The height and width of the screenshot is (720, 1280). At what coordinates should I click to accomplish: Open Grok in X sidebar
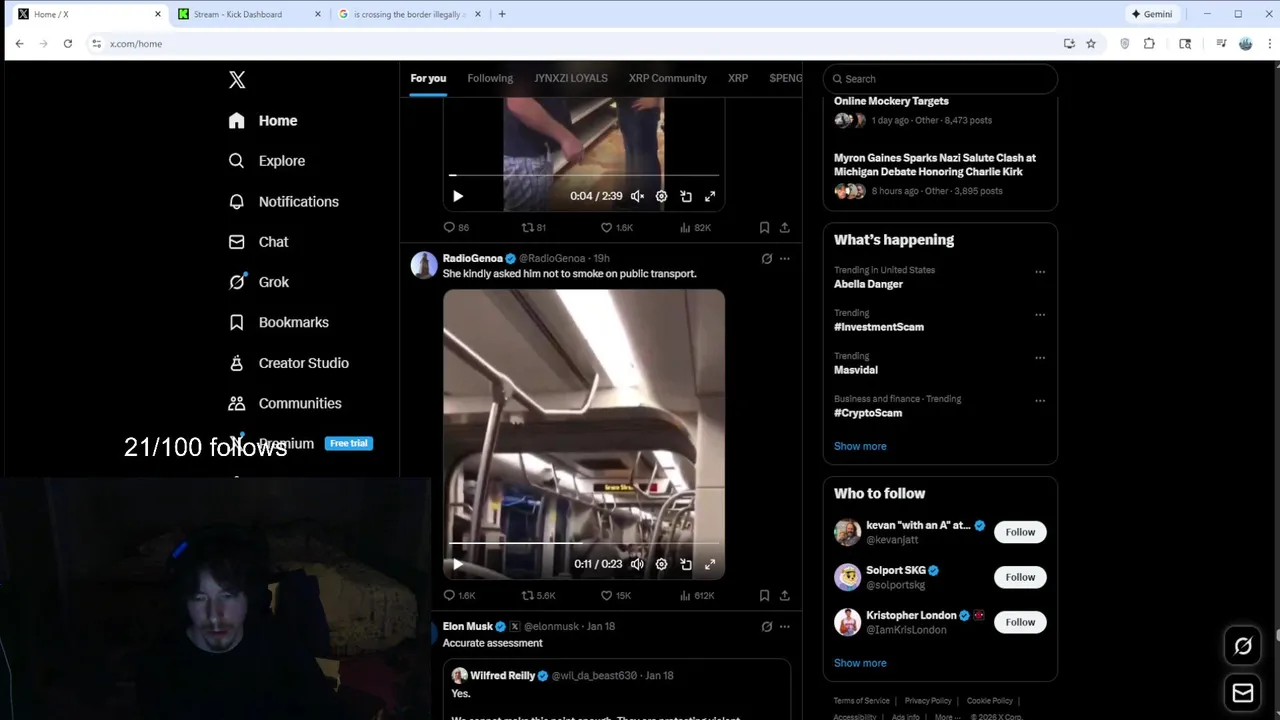point(258,282)
